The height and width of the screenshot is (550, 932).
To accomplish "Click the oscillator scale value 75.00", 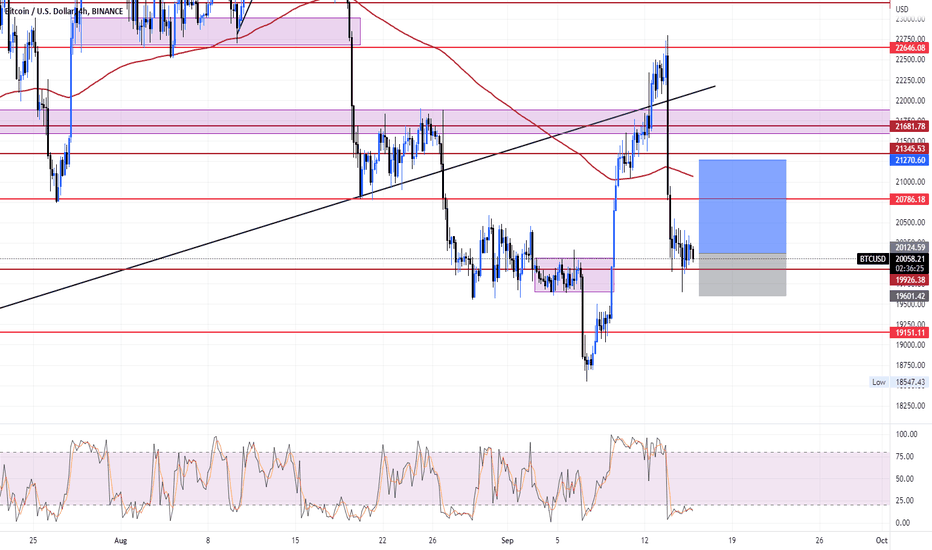I will (906, 457).
